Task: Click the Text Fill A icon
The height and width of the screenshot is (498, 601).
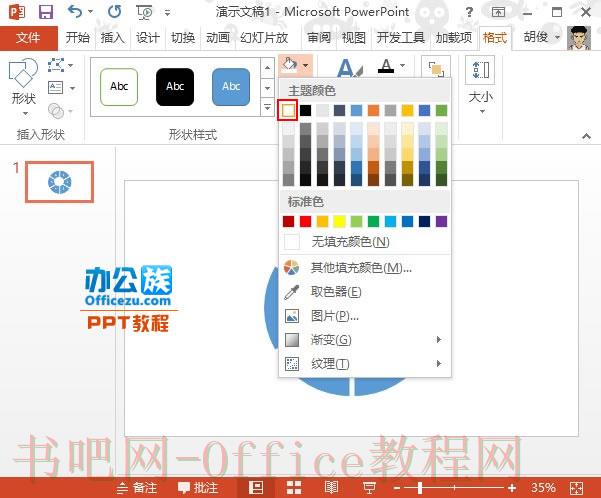Action: [x=386, y=66]
